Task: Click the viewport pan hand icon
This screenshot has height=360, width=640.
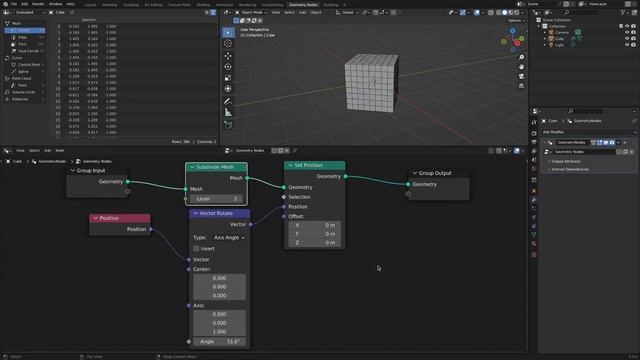Action: [x=521, y=67]
